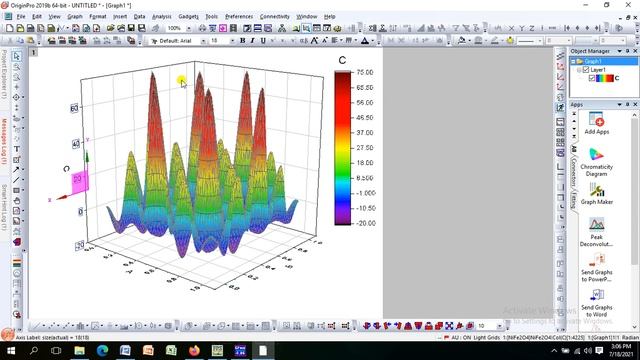Click the fill color bucket icon
The image size is (640, 360).
click(x=462, y=40)
